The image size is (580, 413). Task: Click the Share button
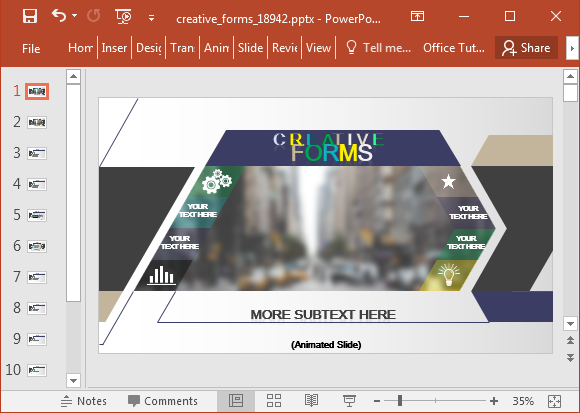pos(526,48)
